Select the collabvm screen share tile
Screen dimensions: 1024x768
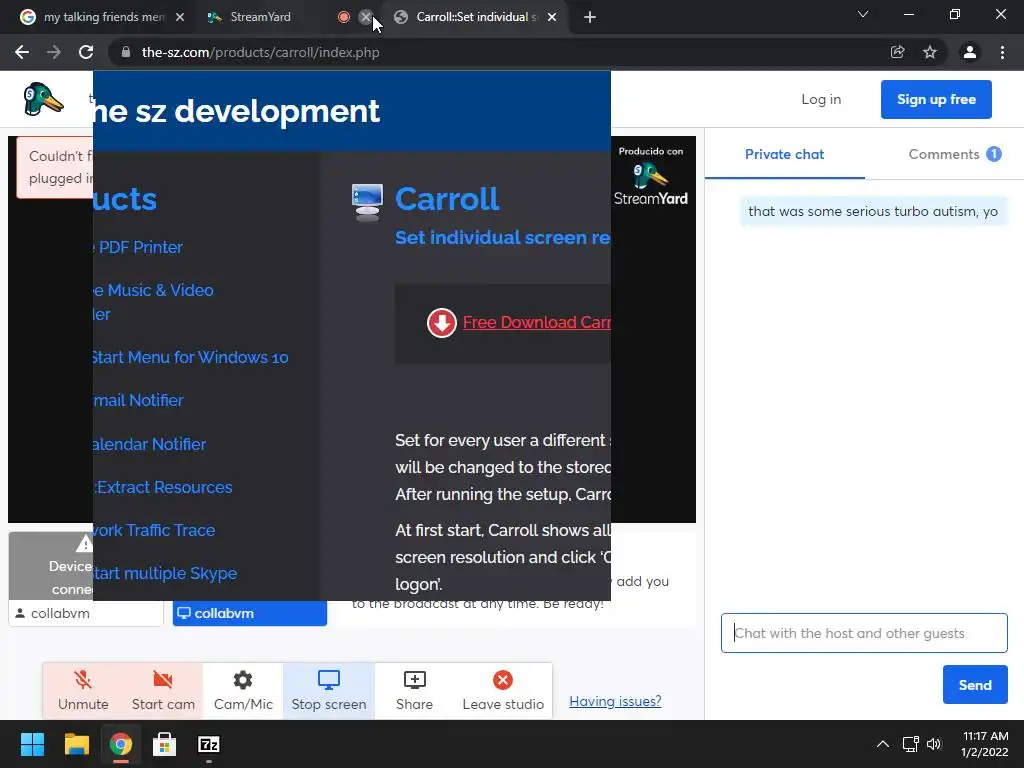point(249,613)
